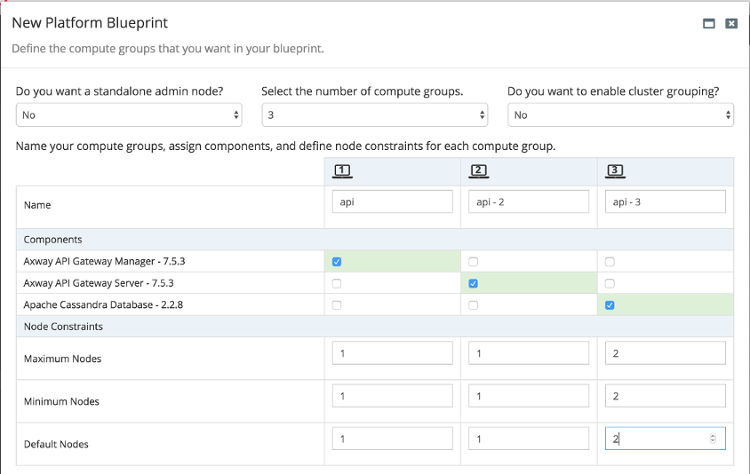Viewport: 750px width, 474px height.
Task: Enable Cassandra Database for group 2
Action: point(473,305)
